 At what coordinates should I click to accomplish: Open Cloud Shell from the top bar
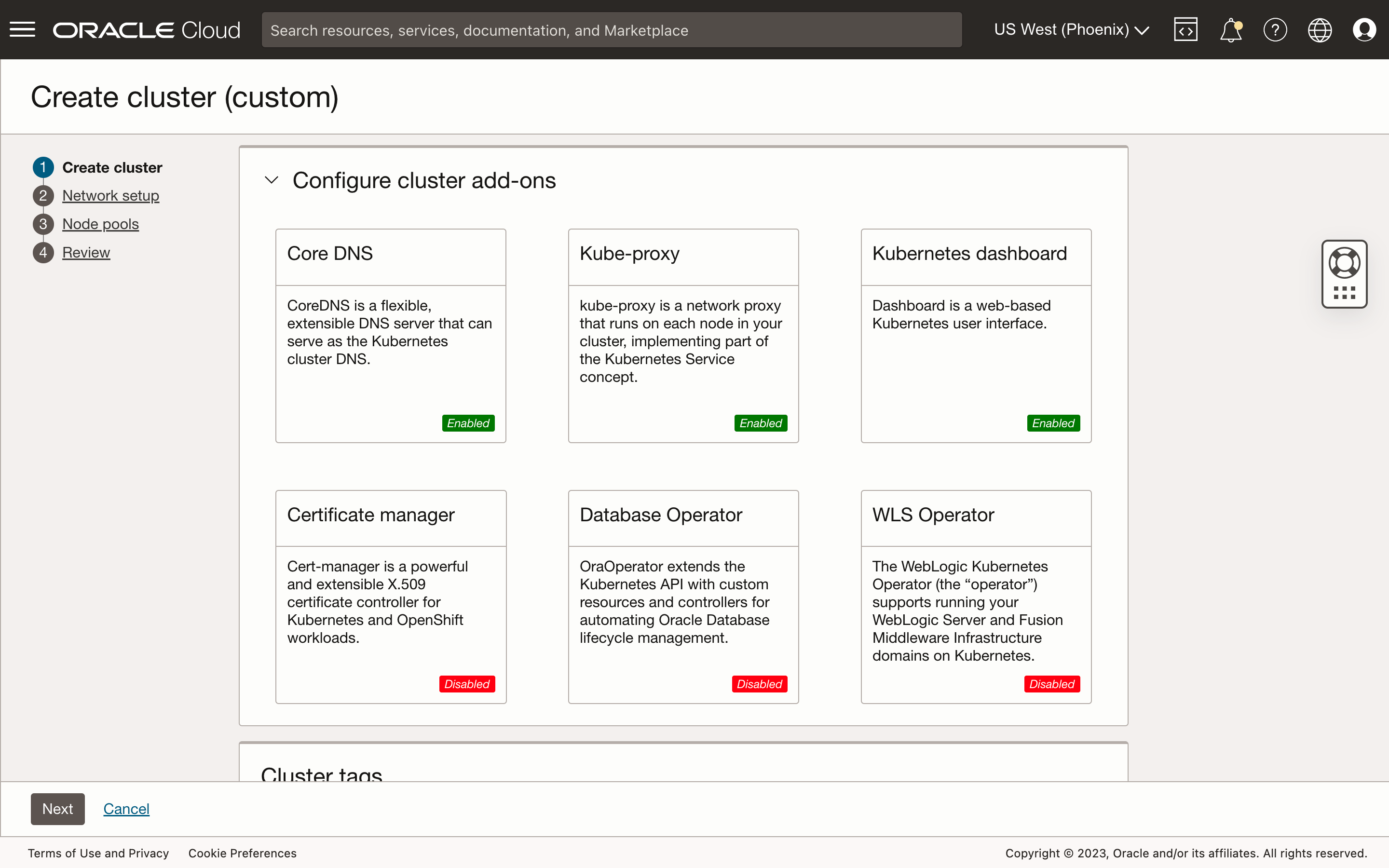click(x=1185, y=29)
